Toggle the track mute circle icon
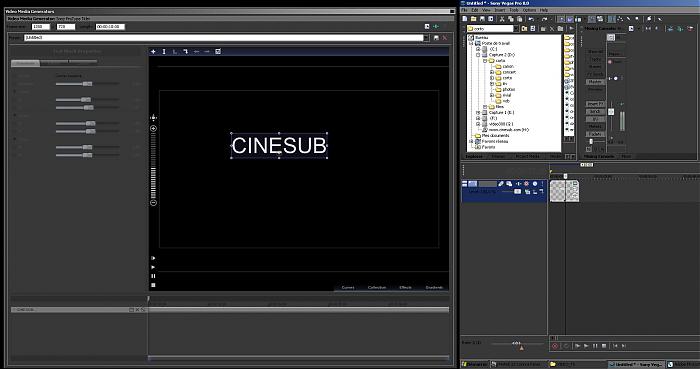700x369 pixels. [x=535, y=183]
